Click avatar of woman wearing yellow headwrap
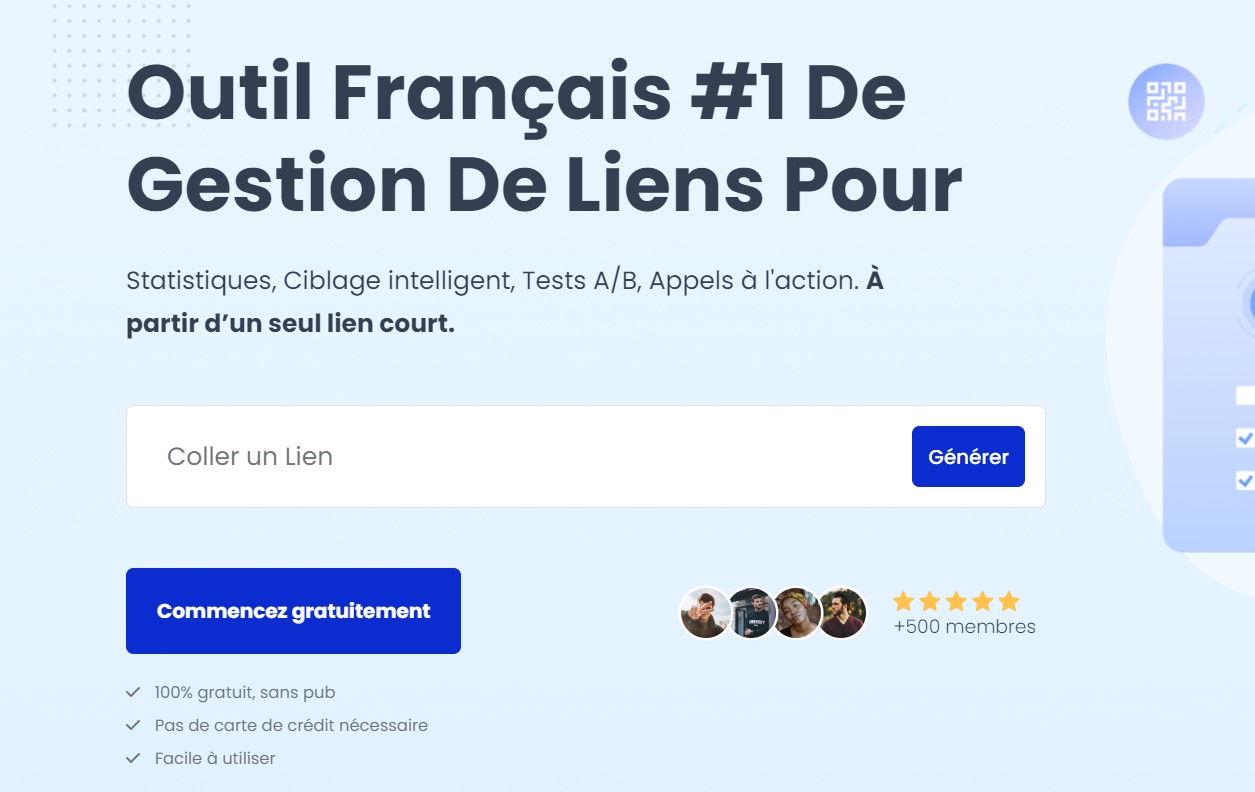The height and width of the screenshot is (792, 1255). coord(797,613)
